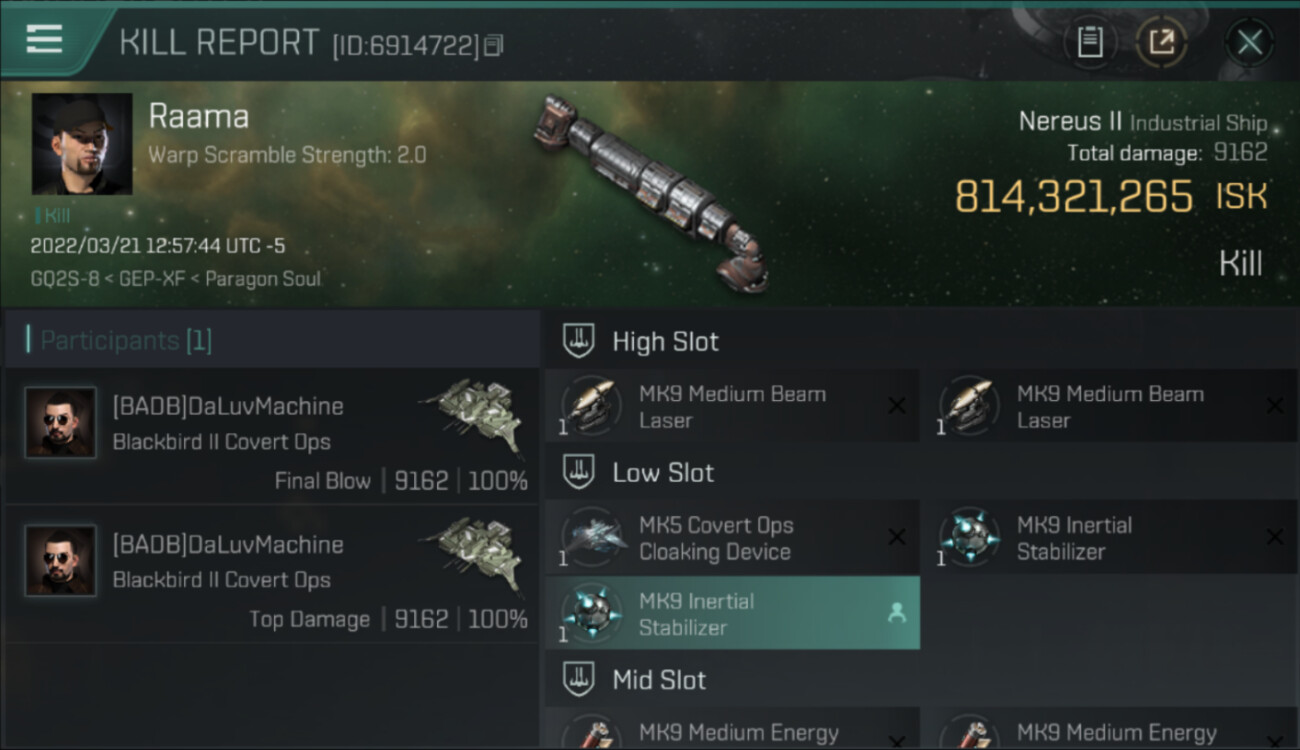This screenshot has width=1300, height=750.
Task: Collapse the High Slot section
Action: tap(579, 341)
